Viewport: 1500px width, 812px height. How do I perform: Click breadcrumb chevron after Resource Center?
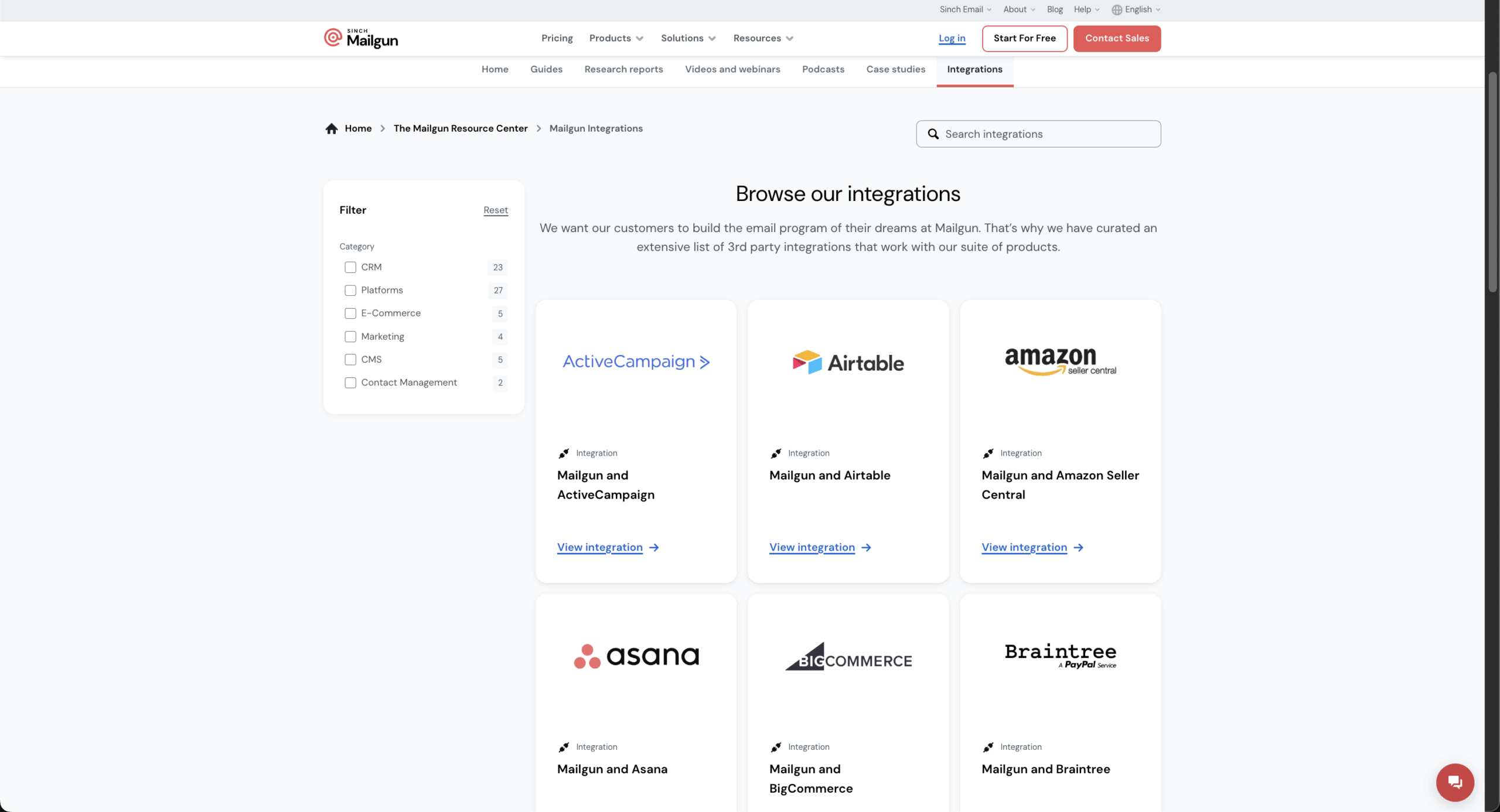pos(538,128)
